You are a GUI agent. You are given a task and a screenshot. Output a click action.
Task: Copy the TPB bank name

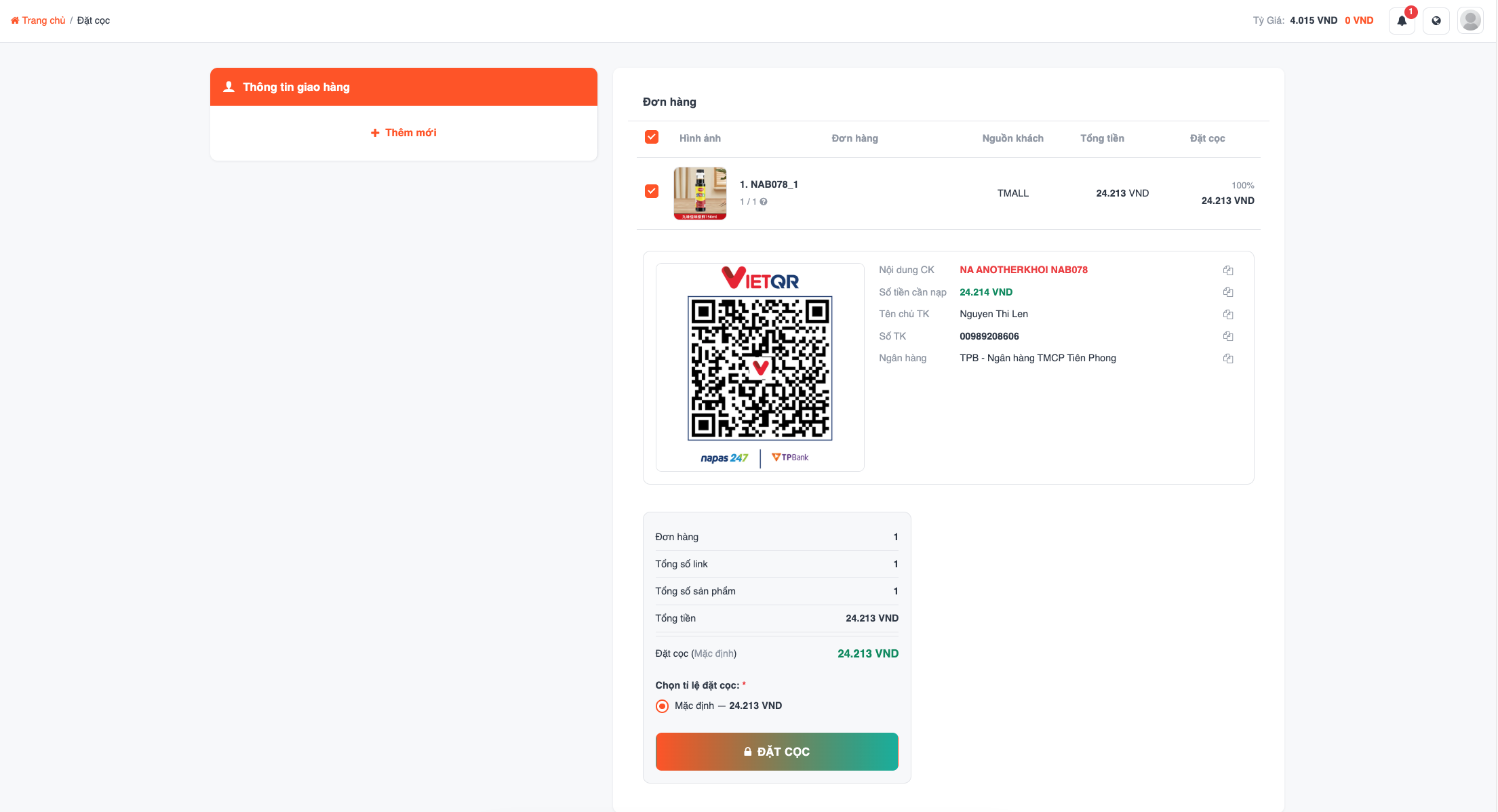pyautogui.click(x=1227, y=359)
